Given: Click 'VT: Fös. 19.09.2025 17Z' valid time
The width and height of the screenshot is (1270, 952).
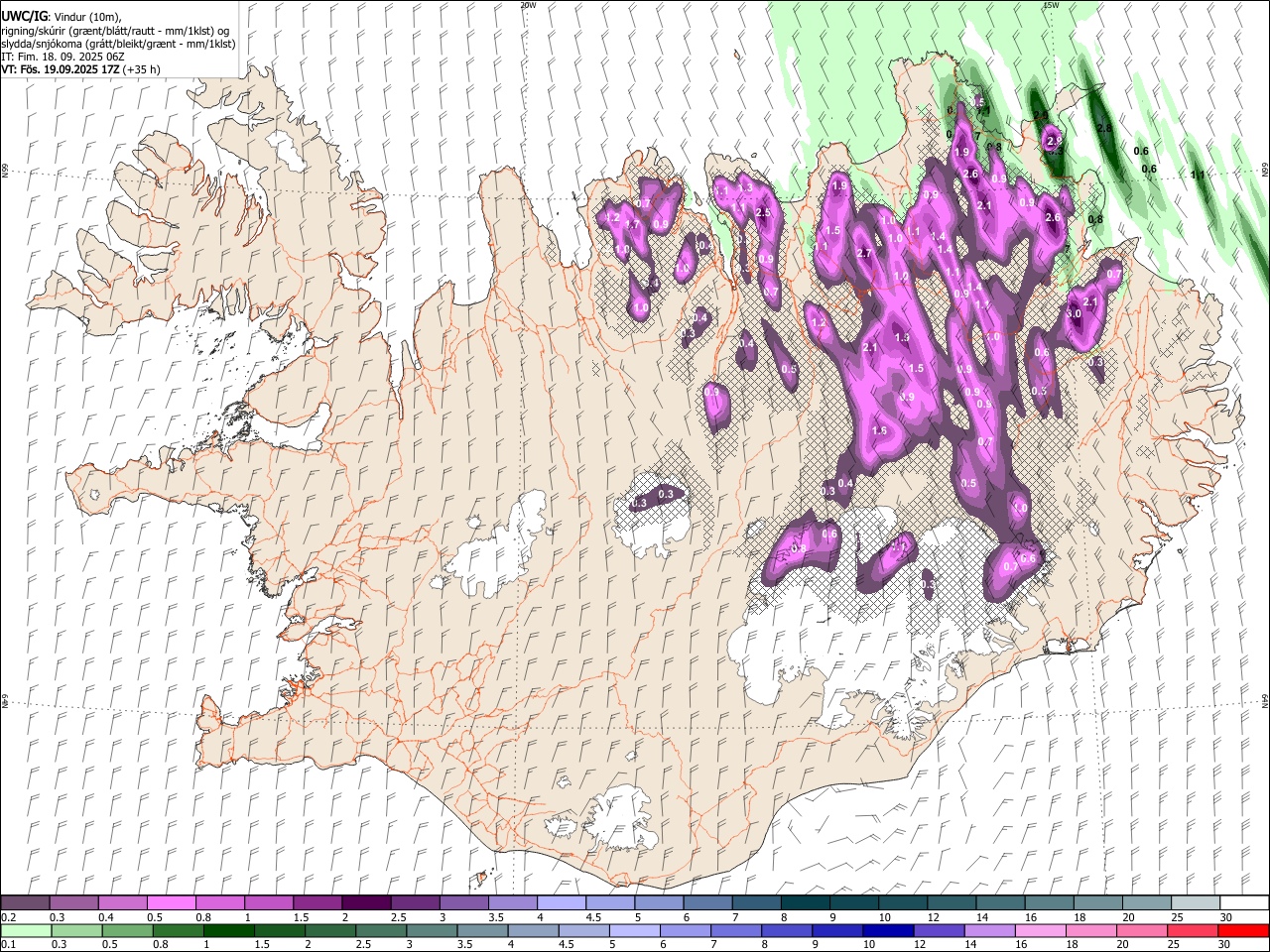Looking at the screenshot, I should (62, 70).
